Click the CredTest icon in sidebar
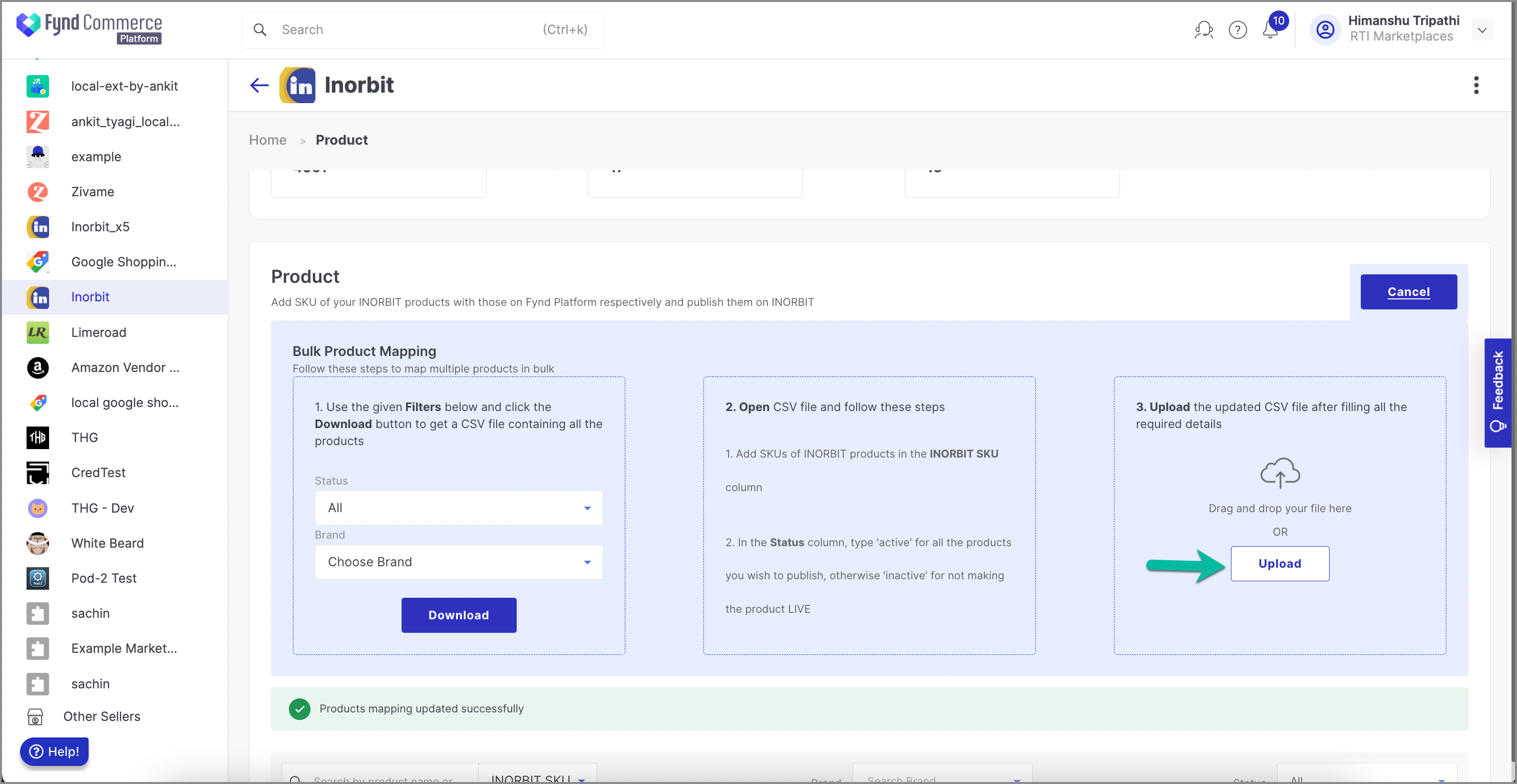The width and height of the screenshot is (1517, 784). click(x=38, y=473)
